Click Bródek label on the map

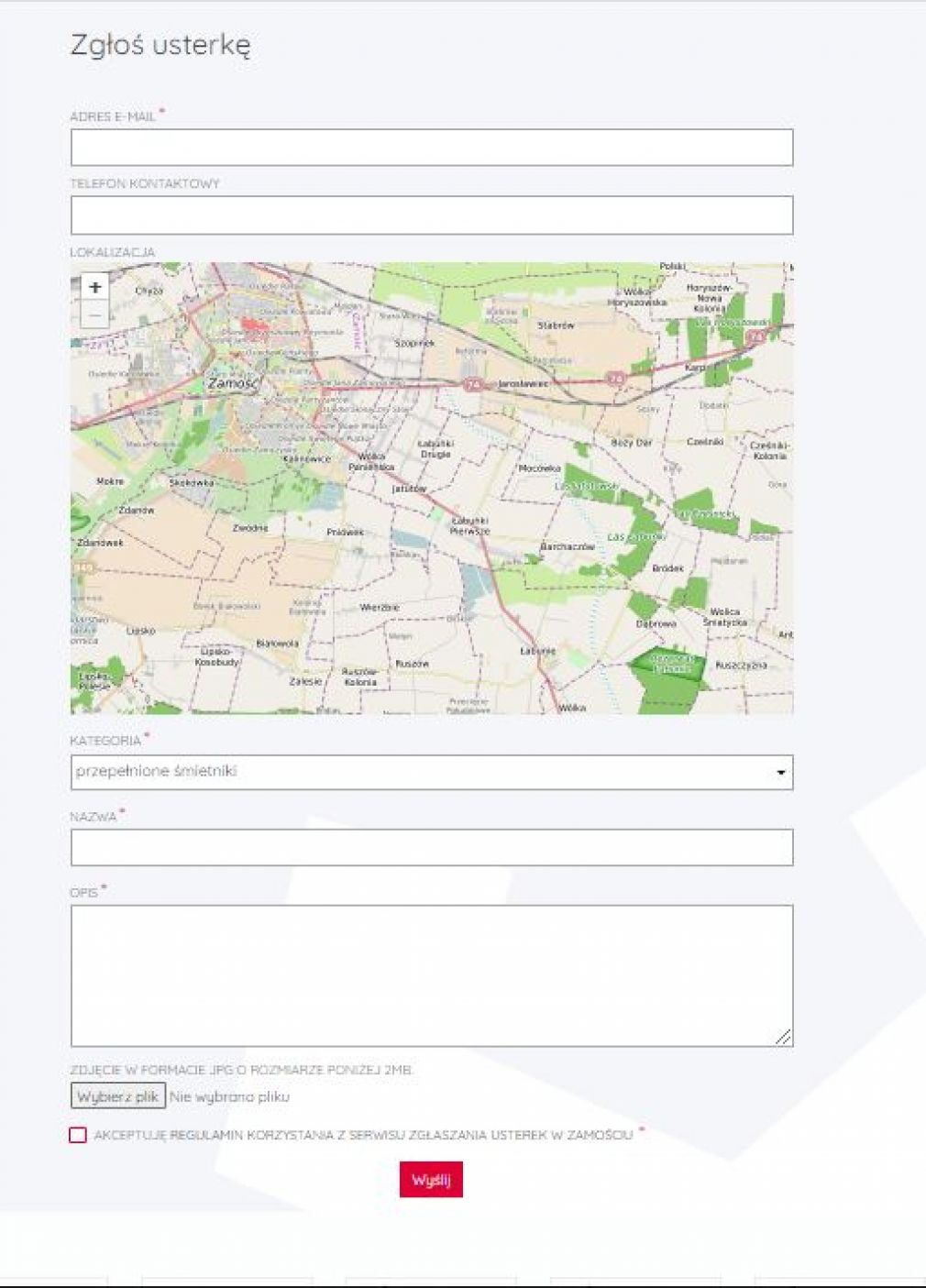[667, 568]
